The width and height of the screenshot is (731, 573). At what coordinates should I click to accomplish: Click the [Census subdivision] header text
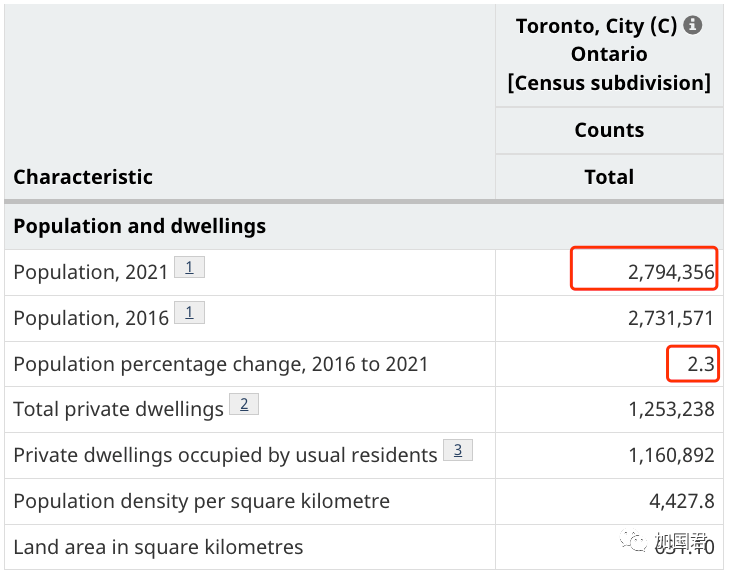(609, 83)
